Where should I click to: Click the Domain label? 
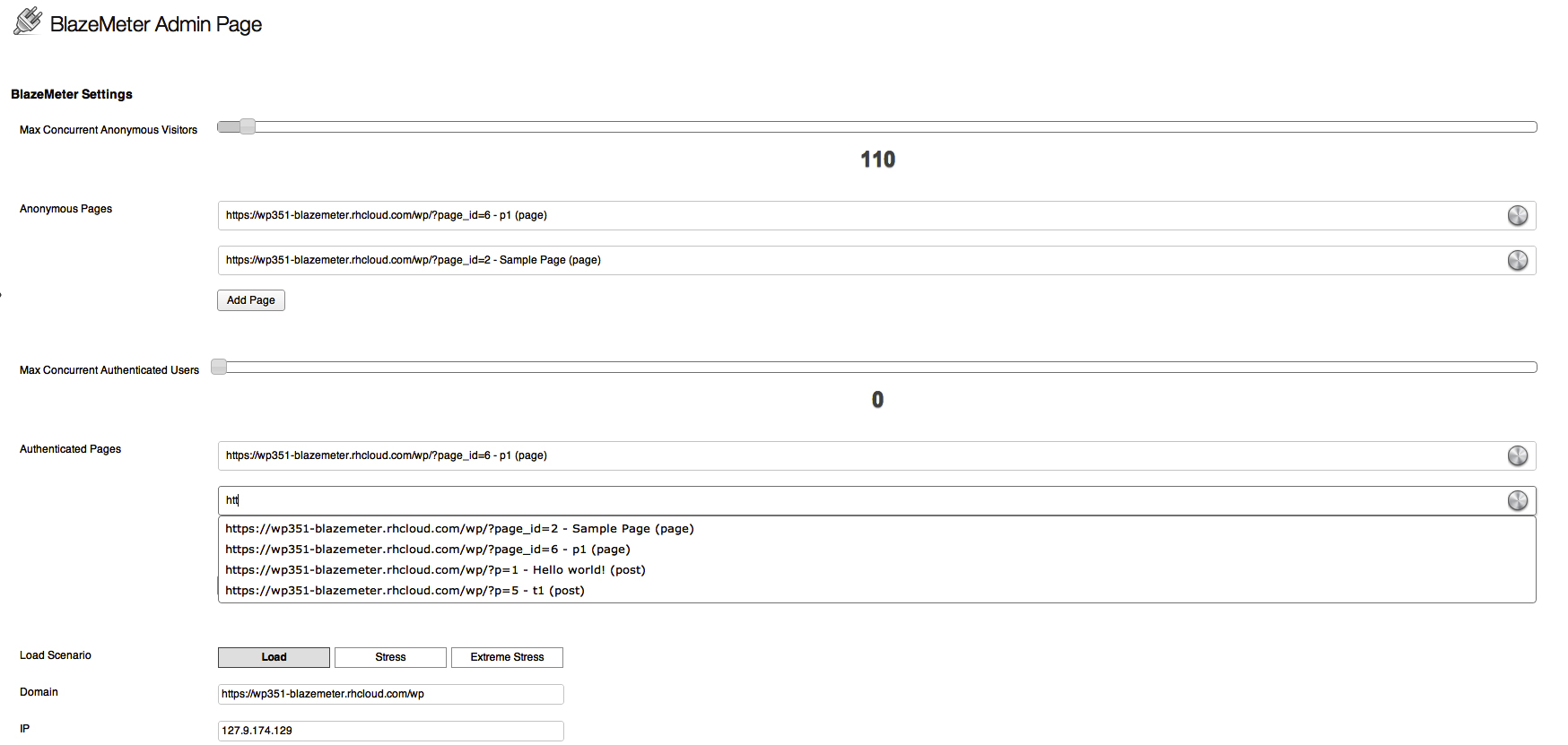39,692
